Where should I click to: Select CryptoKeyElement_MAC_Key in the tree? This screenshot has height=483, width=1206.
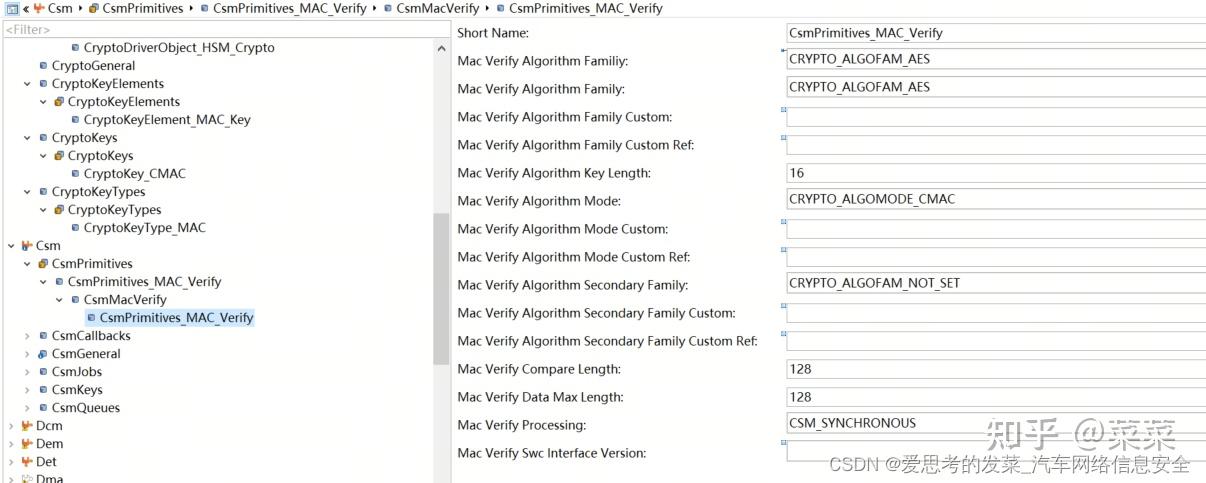click(167, 120)
